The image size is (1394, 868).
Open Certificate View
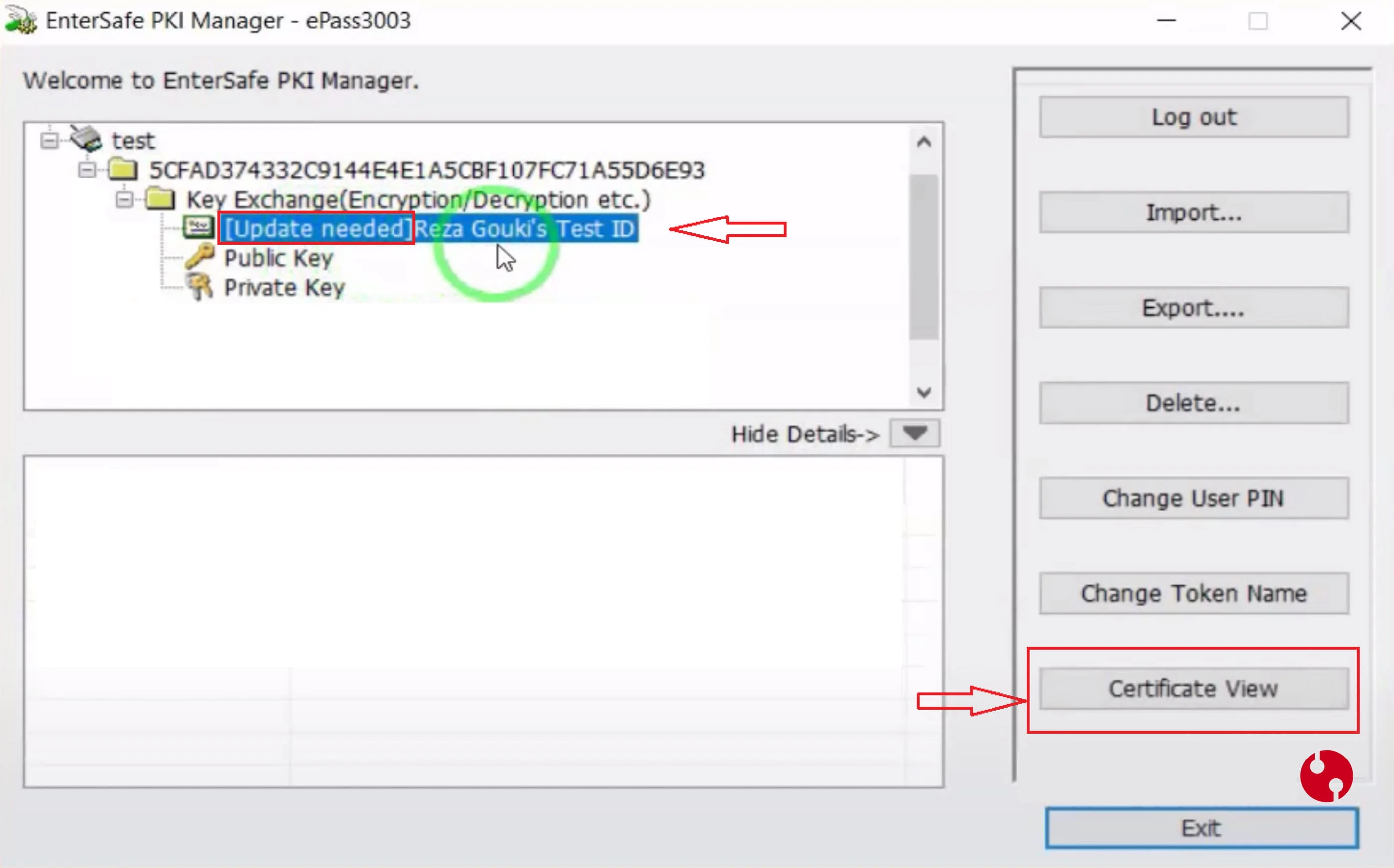click(1194, 689)
